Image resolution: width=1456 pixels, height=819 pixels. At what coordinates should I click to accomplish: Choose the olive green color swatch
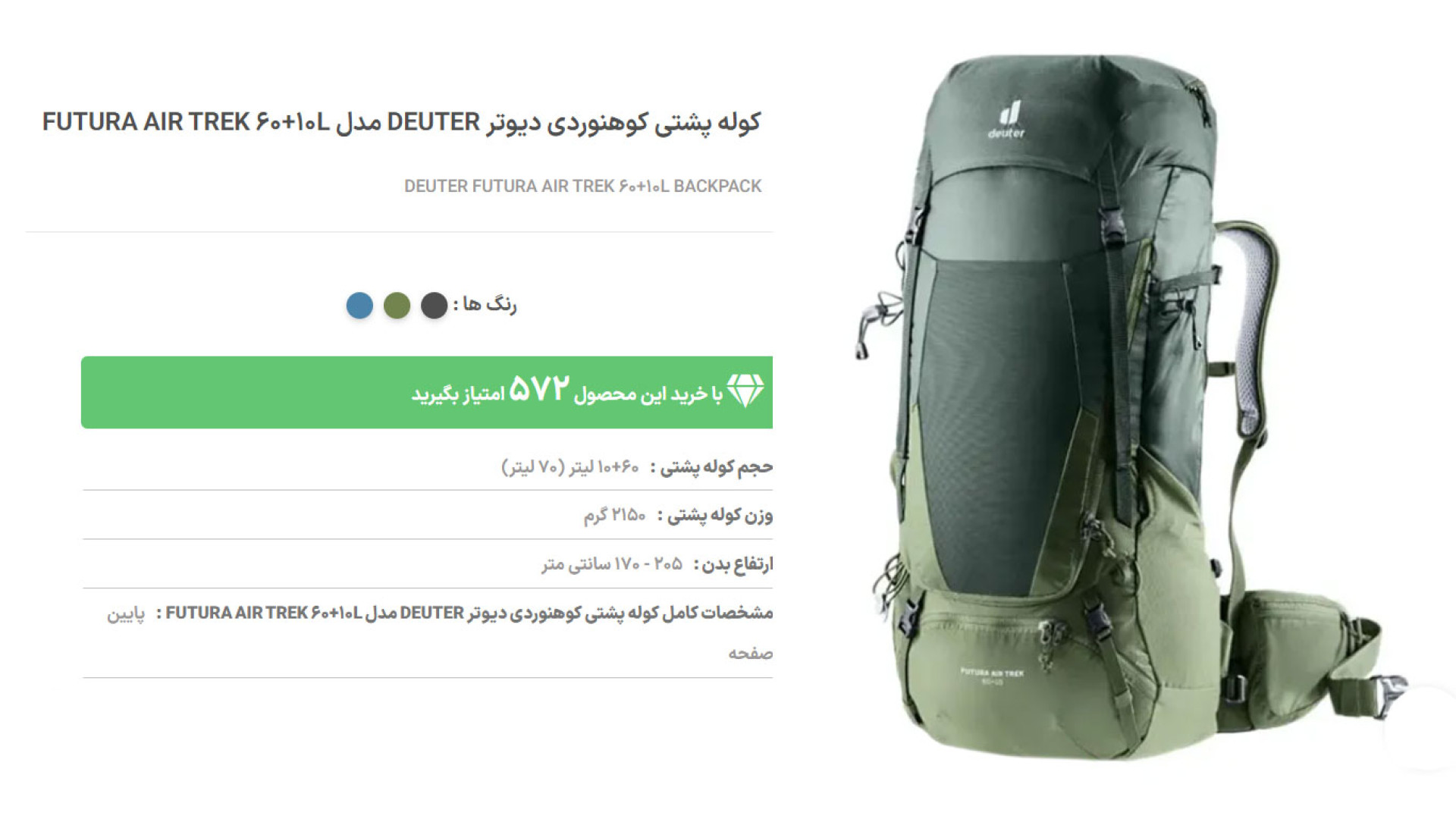397,306
